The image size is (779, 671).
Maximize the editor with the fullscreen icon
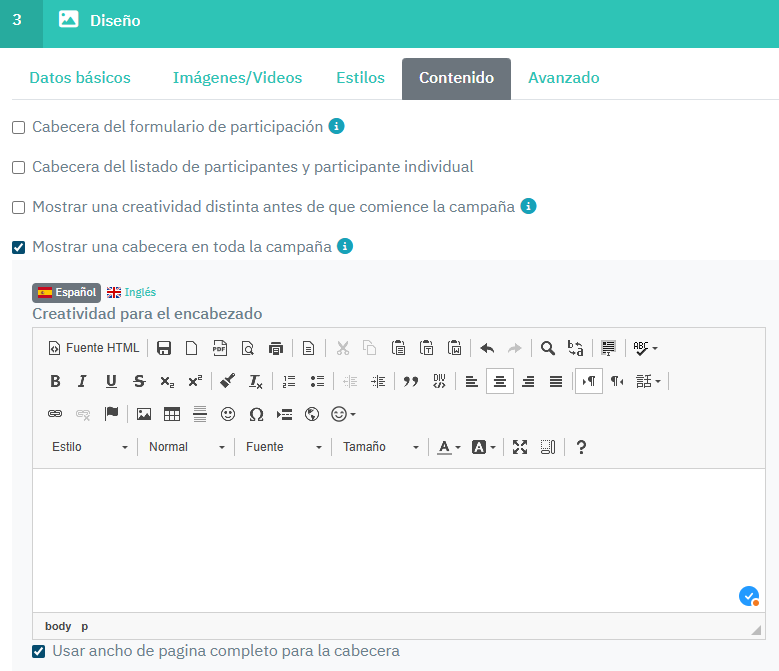pos(520,447)
